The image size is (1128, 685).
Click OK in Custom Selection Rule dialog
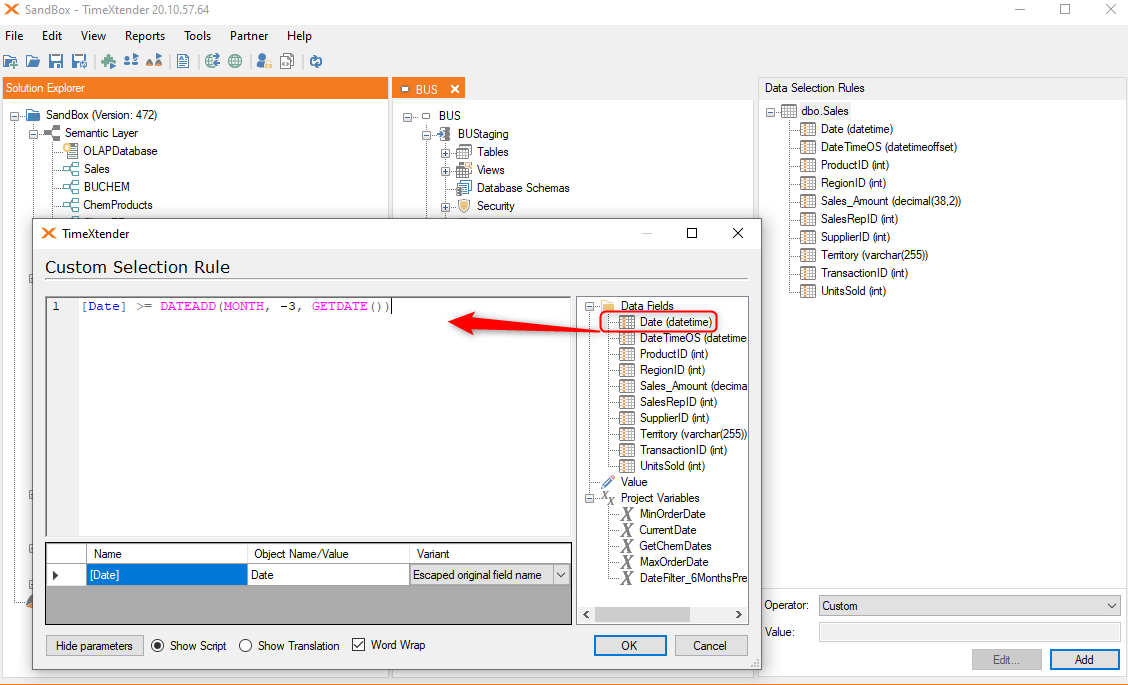coord(629,645)
